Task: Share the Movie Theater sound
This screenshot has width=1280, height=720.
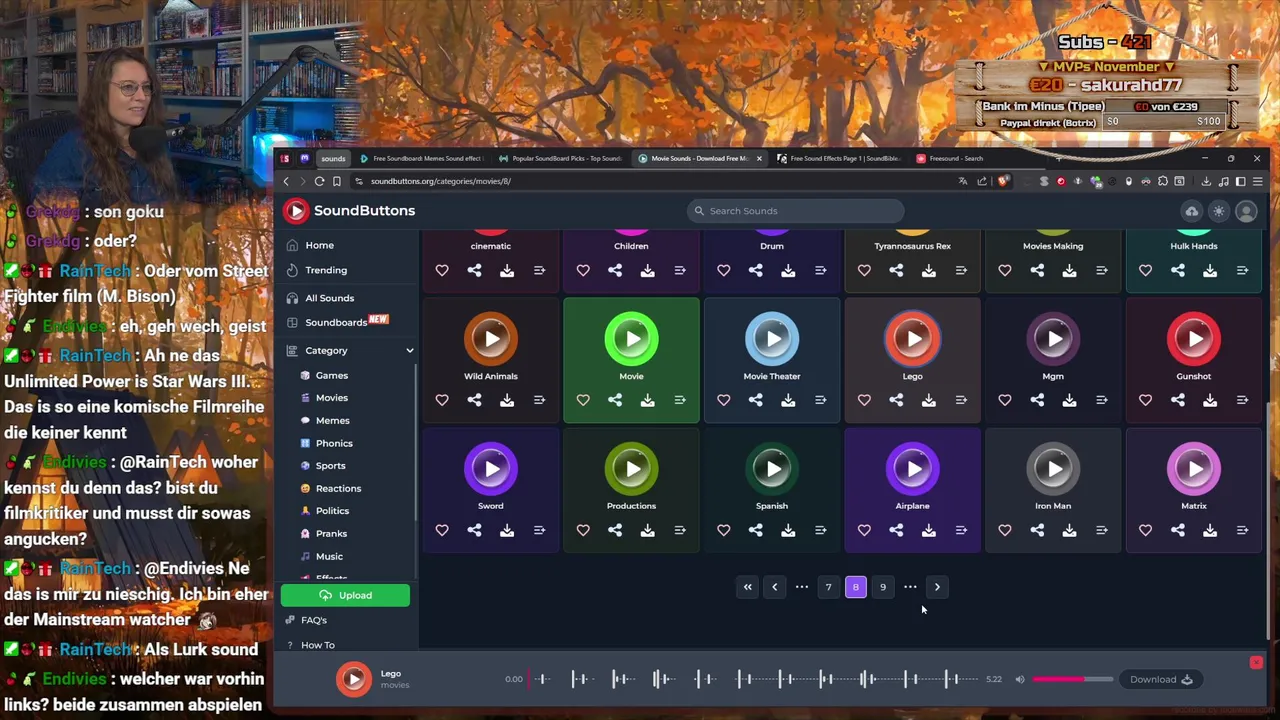Action: click(756, 400)
